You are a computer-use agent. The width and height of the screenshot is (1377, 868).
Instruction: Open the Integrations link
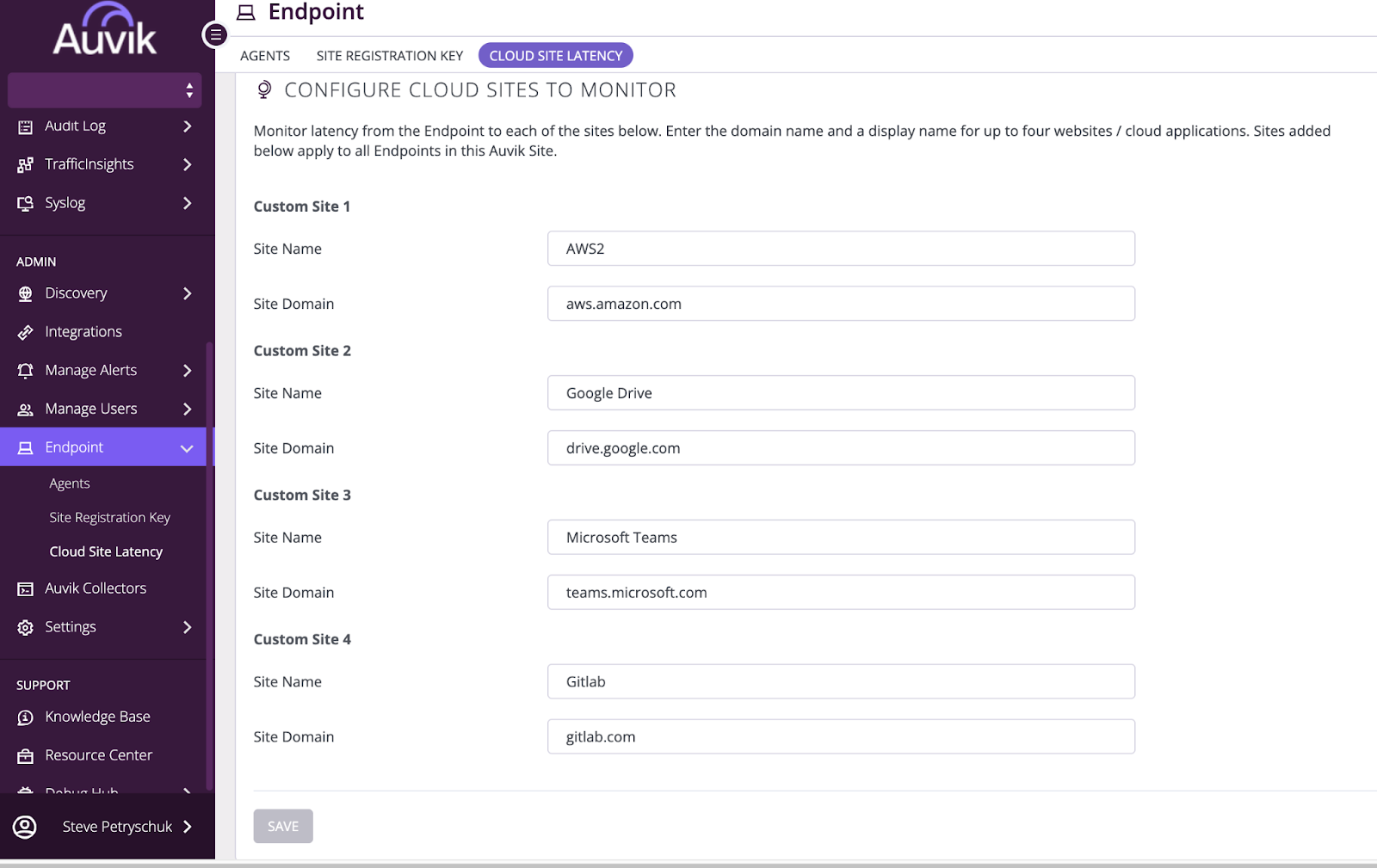[x=83, y=332]
